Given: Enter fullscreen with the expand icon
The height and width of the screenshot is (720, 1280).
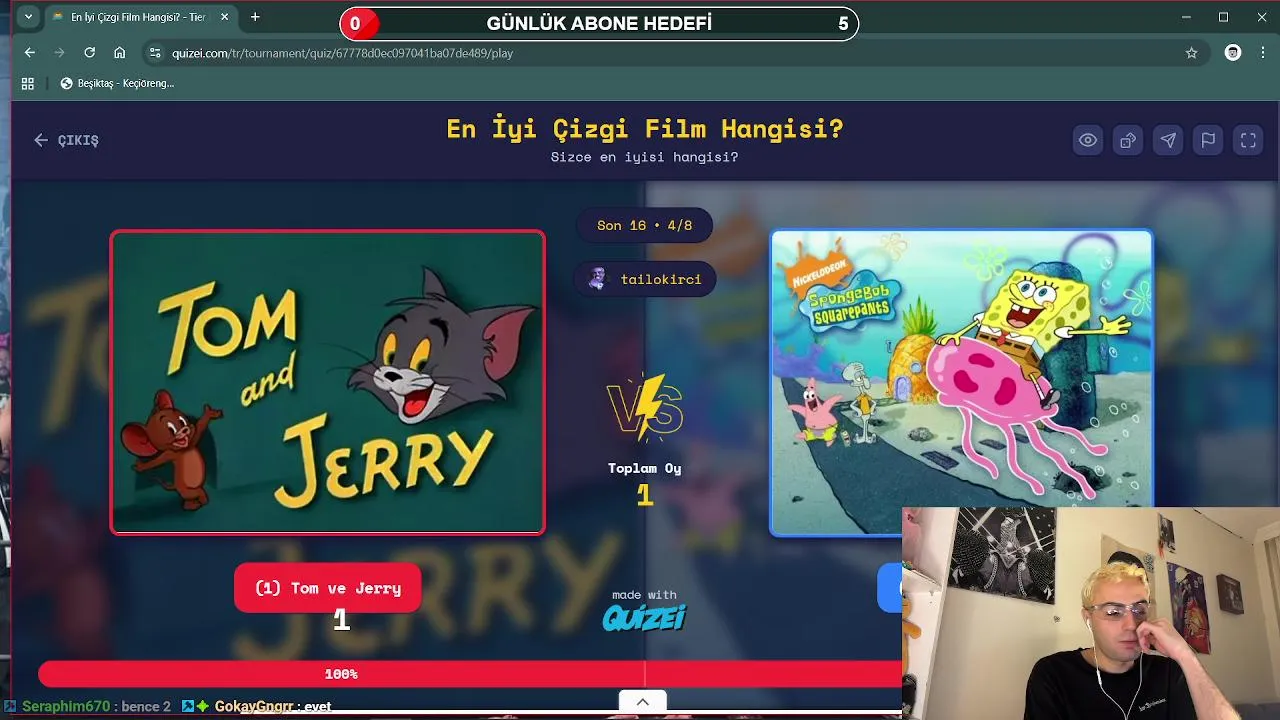Looking at the screenshot, I should click(x=1248, y=140).
